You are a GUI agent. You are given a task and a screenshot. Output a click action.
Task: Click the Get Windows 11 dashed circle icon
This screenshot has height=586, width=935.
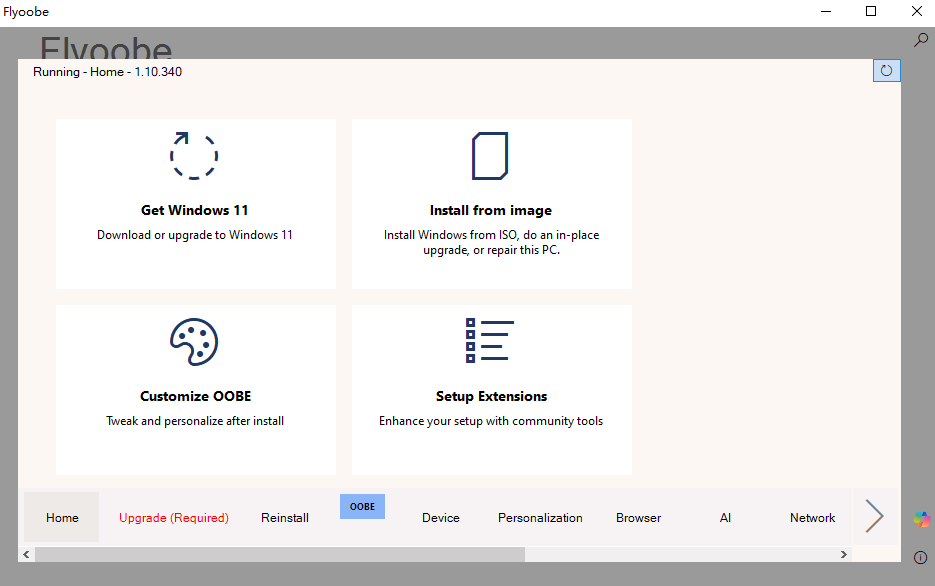(194, 155)
